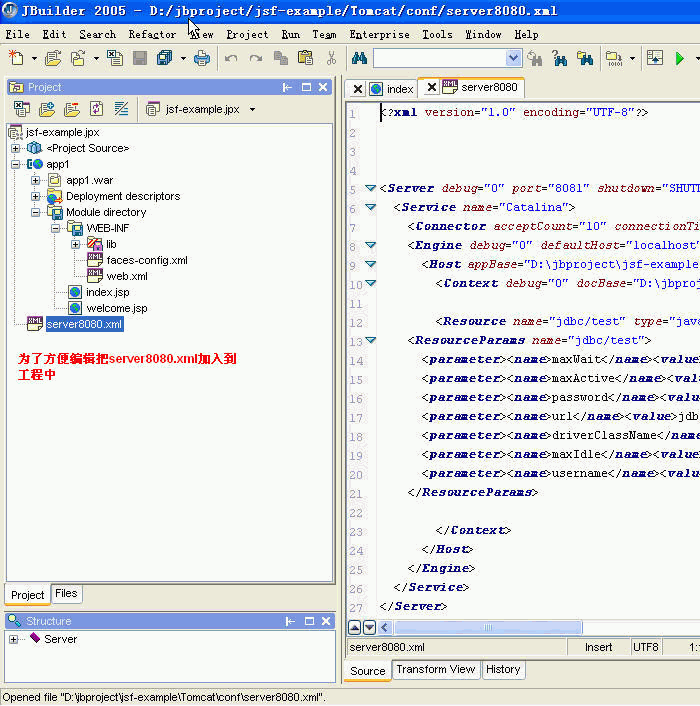This screenshot has height=706, width=700.
Task: Open the Refactor menu
Action: (152, 35)
